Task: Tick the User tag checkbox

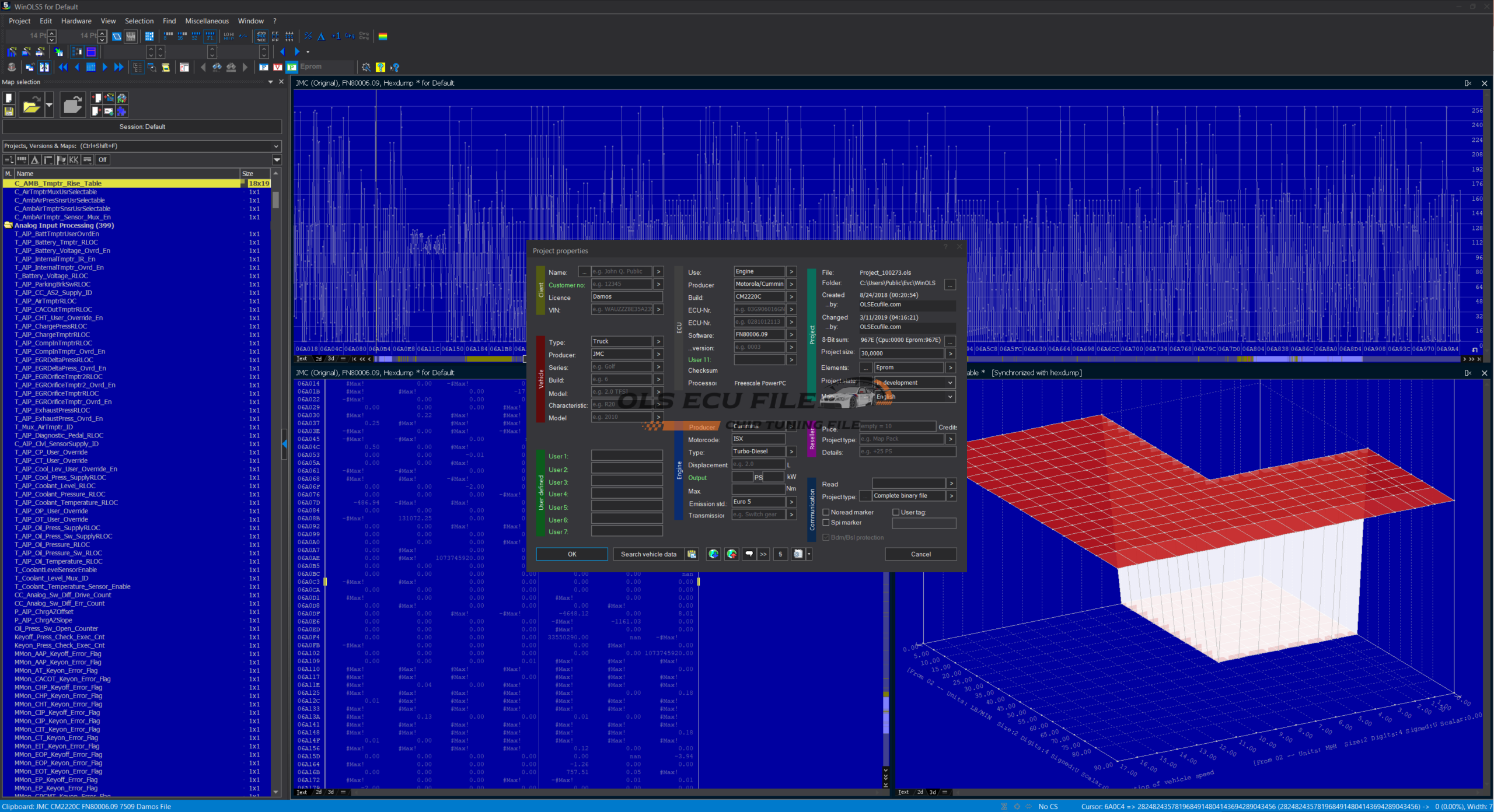Action: [x=896, y=512]
